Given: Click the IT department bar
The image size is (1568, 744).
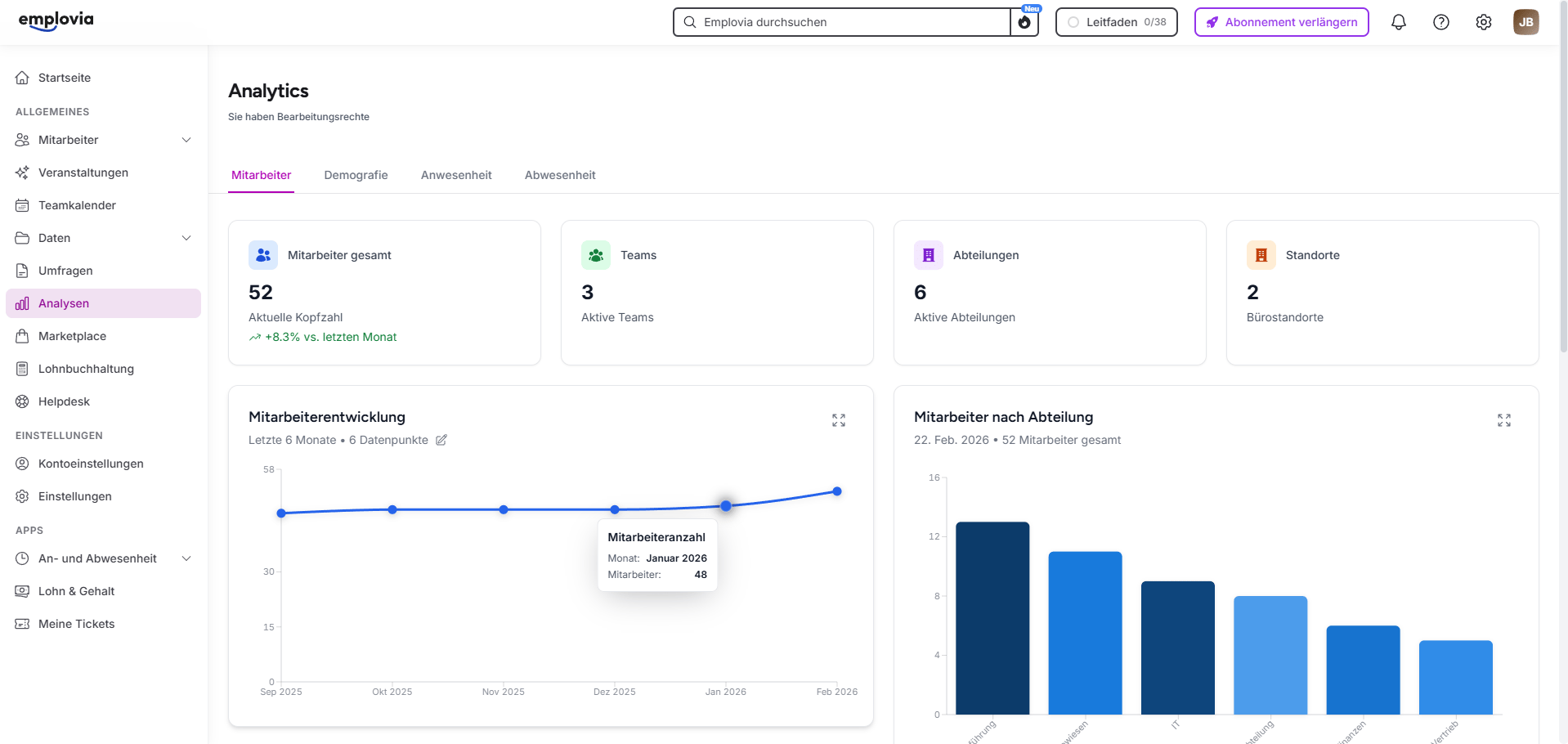Looking at the screenshot, I should 1178,648.
